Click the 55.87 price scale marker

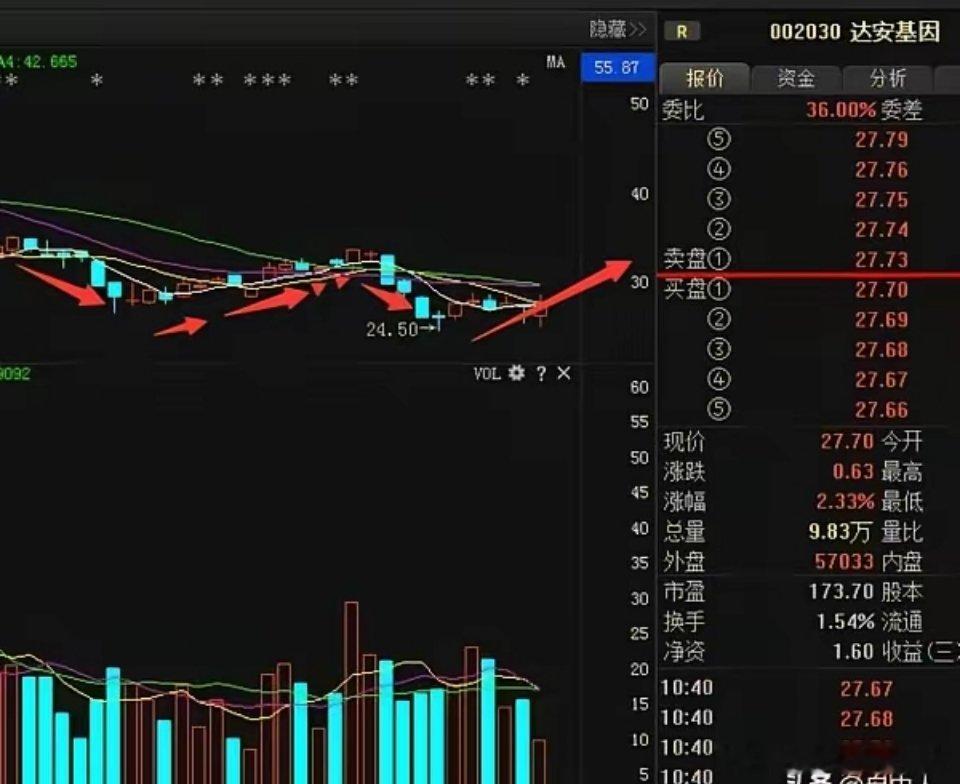[617, 67]
